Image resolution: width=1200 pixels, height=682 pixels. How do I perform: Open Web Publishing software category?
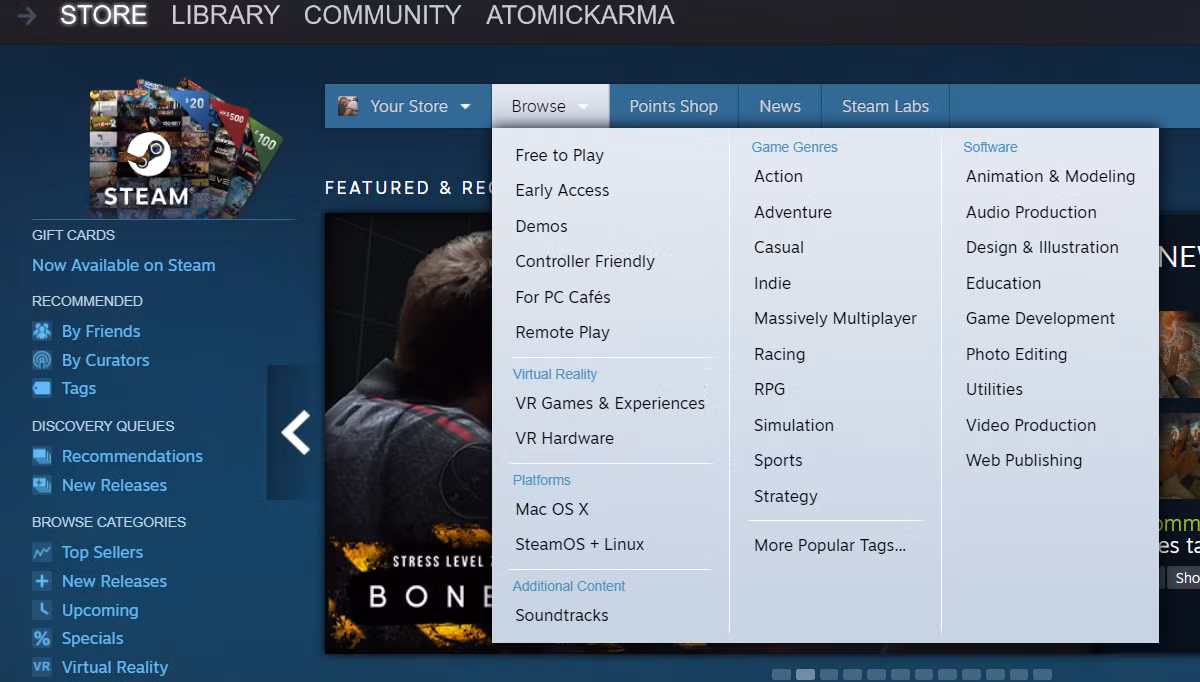tap(1024, 460)
